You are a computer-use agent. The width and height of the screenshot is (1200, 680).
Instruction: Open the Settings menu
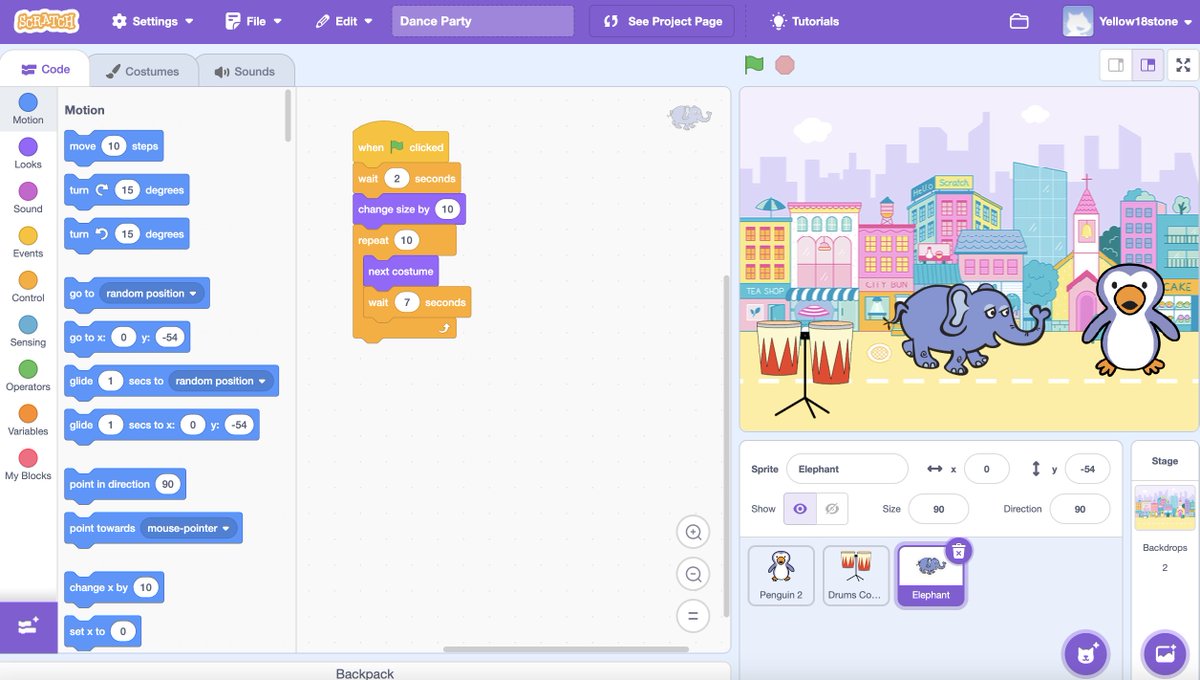(152, 21)
